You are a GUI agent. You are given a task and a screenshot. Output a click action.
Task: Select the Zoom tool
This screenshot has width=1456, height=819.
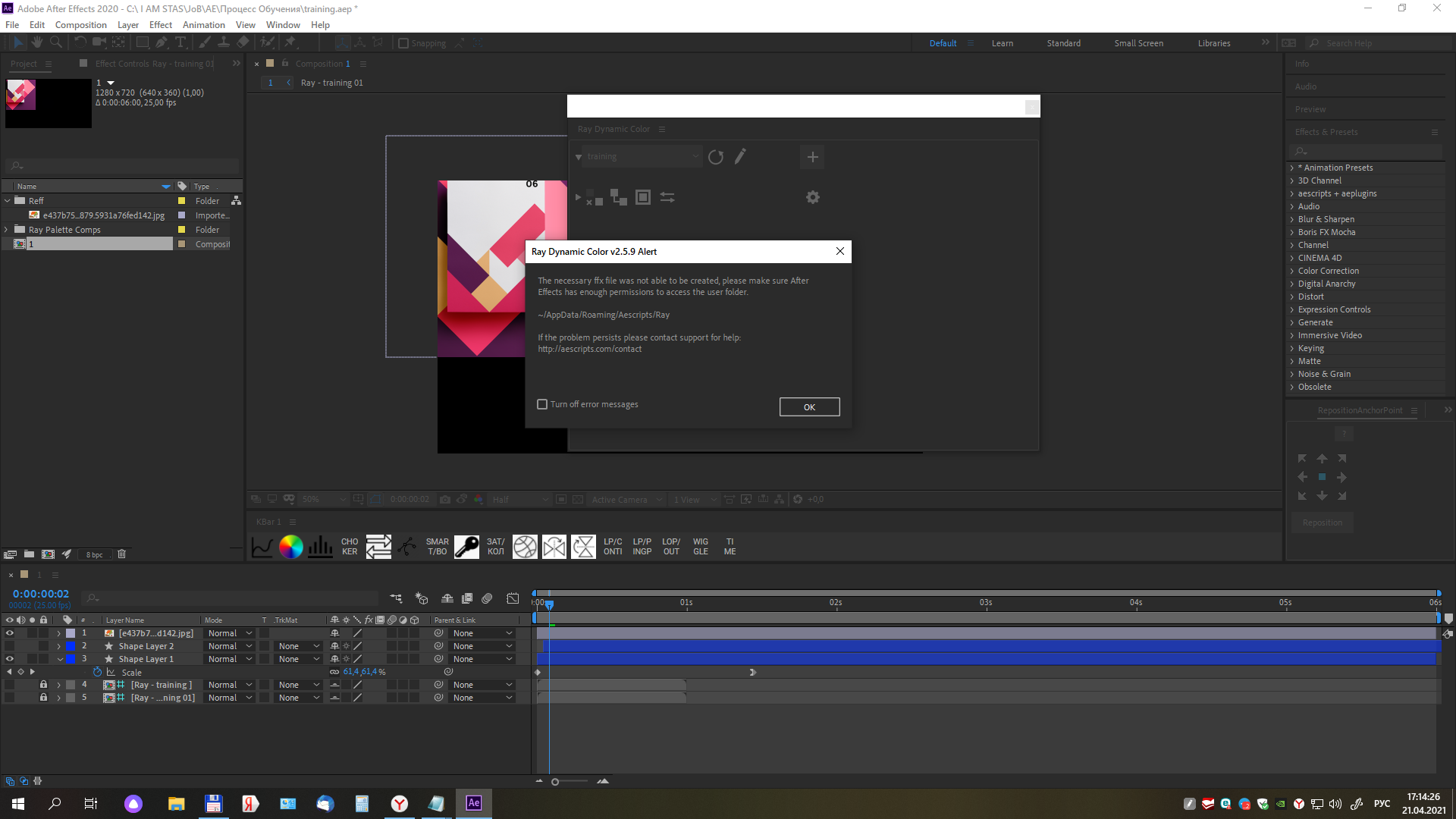click(x=56, y=43)
